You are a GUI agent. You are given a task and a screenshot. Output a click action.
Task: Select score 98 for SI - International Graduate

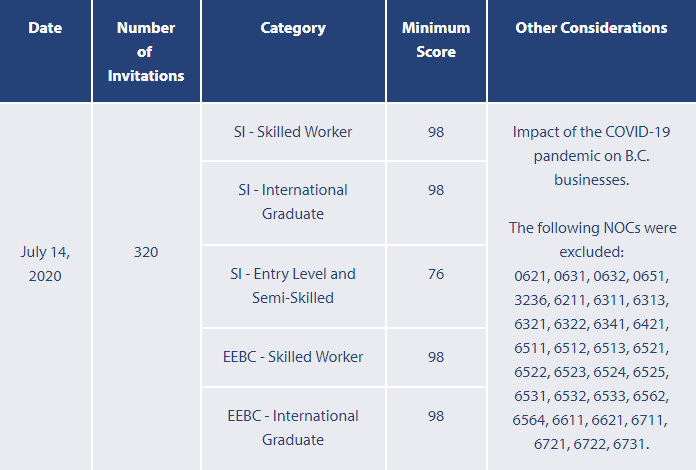(436, 190)
